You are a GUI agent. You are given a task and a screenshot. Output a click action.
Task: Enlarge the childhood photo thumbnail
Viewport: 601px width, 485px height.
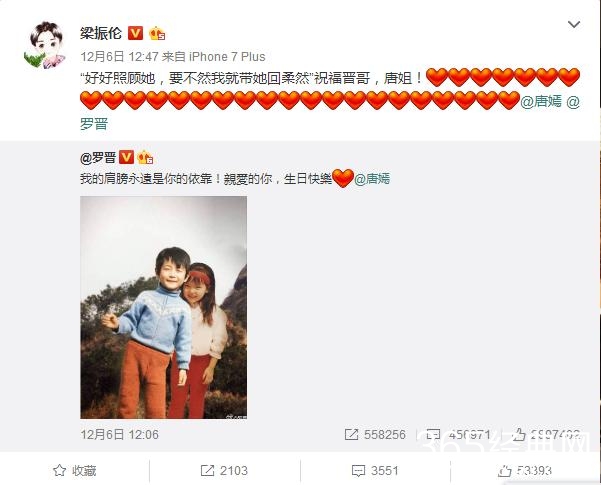coord(164,307)
